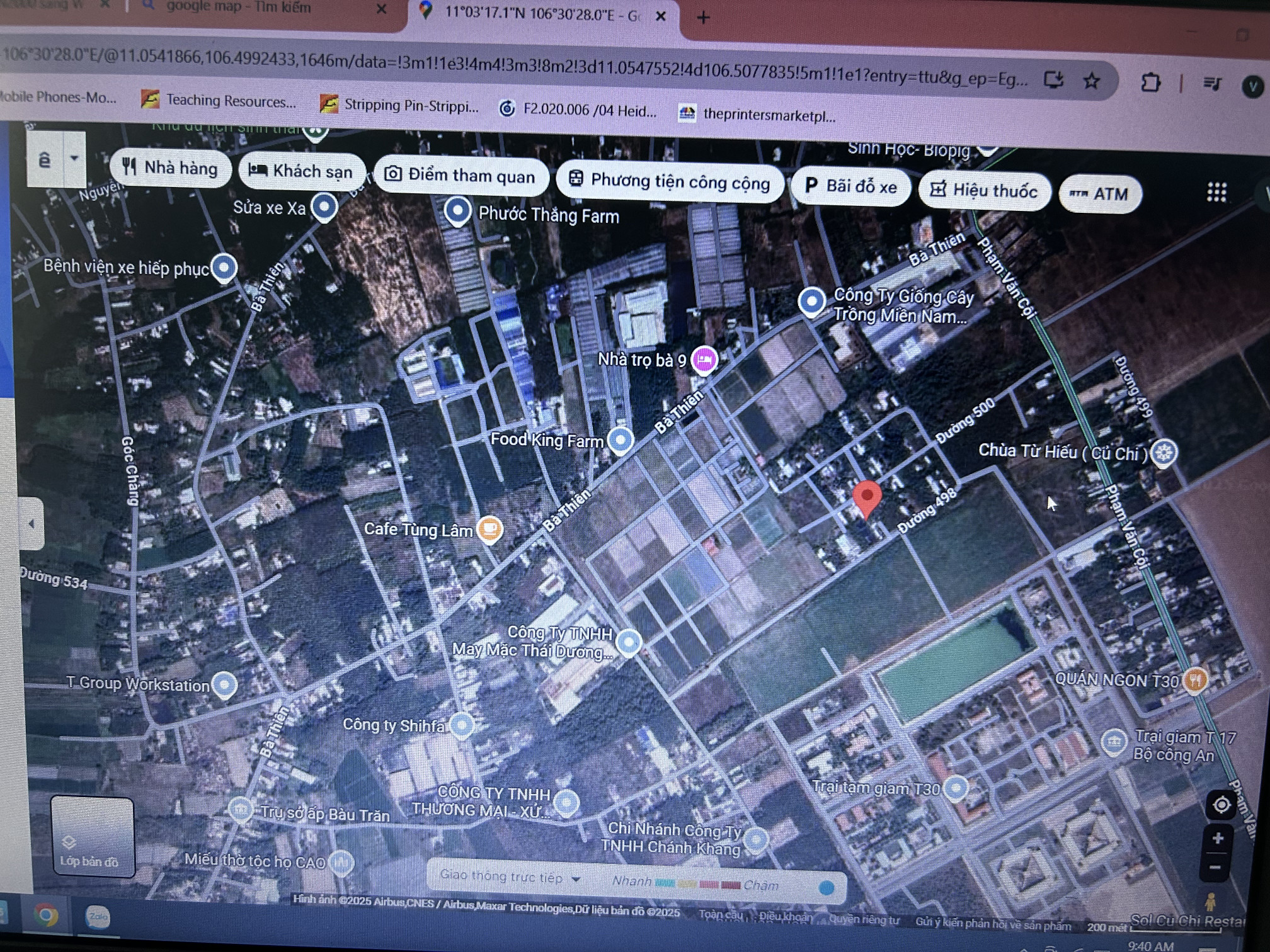Open Gửi ý kiến phản hồi feedback link
1270x952 pixels.
pos(993,924)
